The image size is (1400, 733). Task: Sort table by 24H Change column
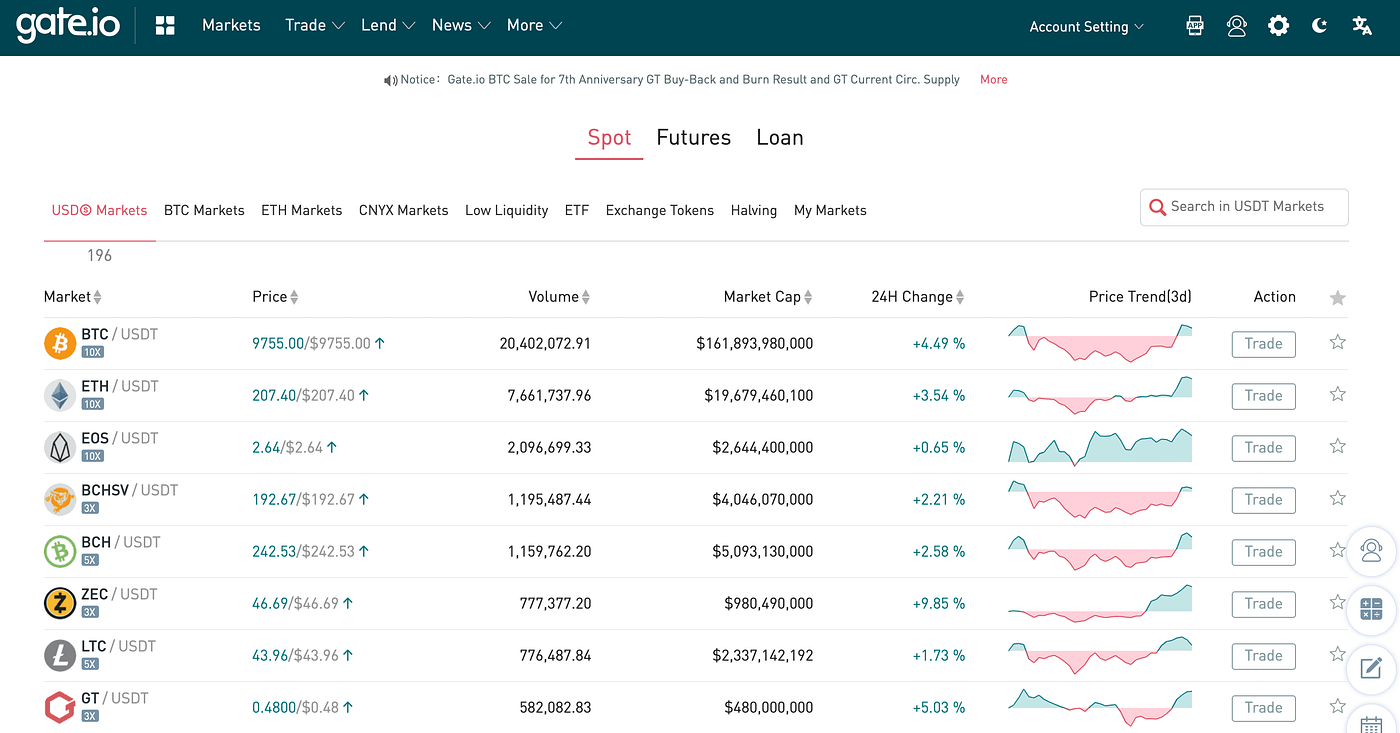click(918, 297)
